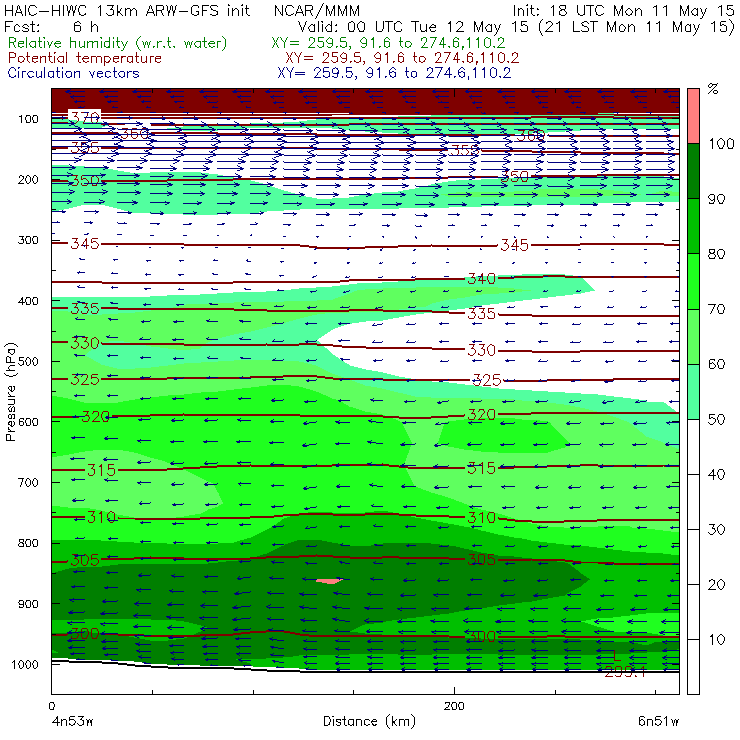Screen dimensions: 740x740
Task: Click the '299.1' minimum value label
Action: pos(625,672)
